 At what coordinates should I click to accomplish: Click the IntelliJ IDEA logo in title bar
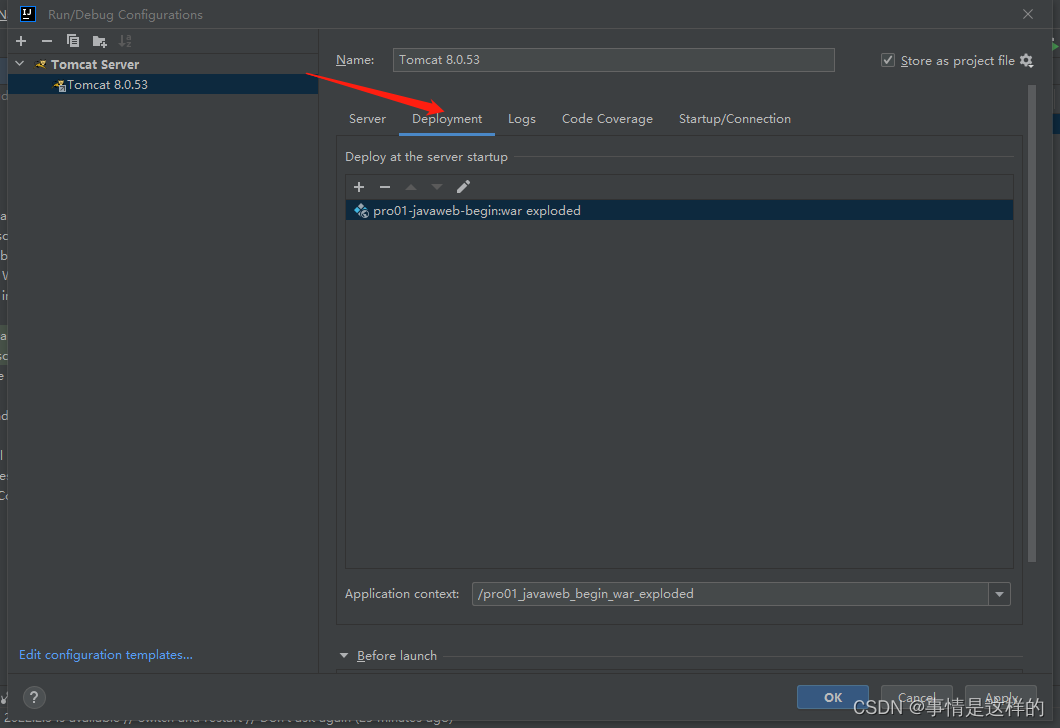tap(28, 14)
